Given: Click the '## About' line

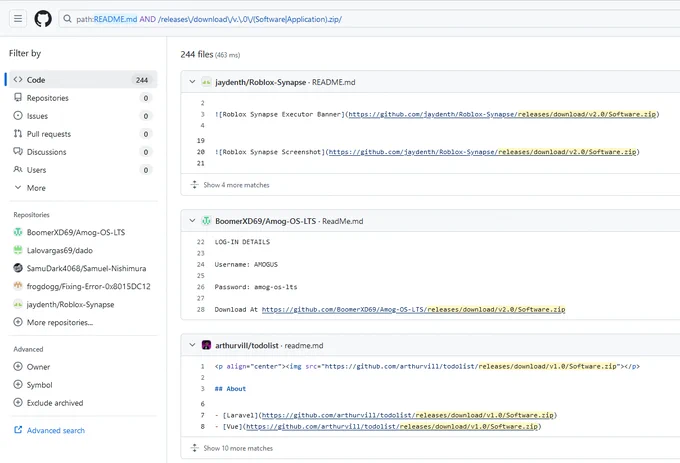Looking at the screenshot, I should [230, 389].
